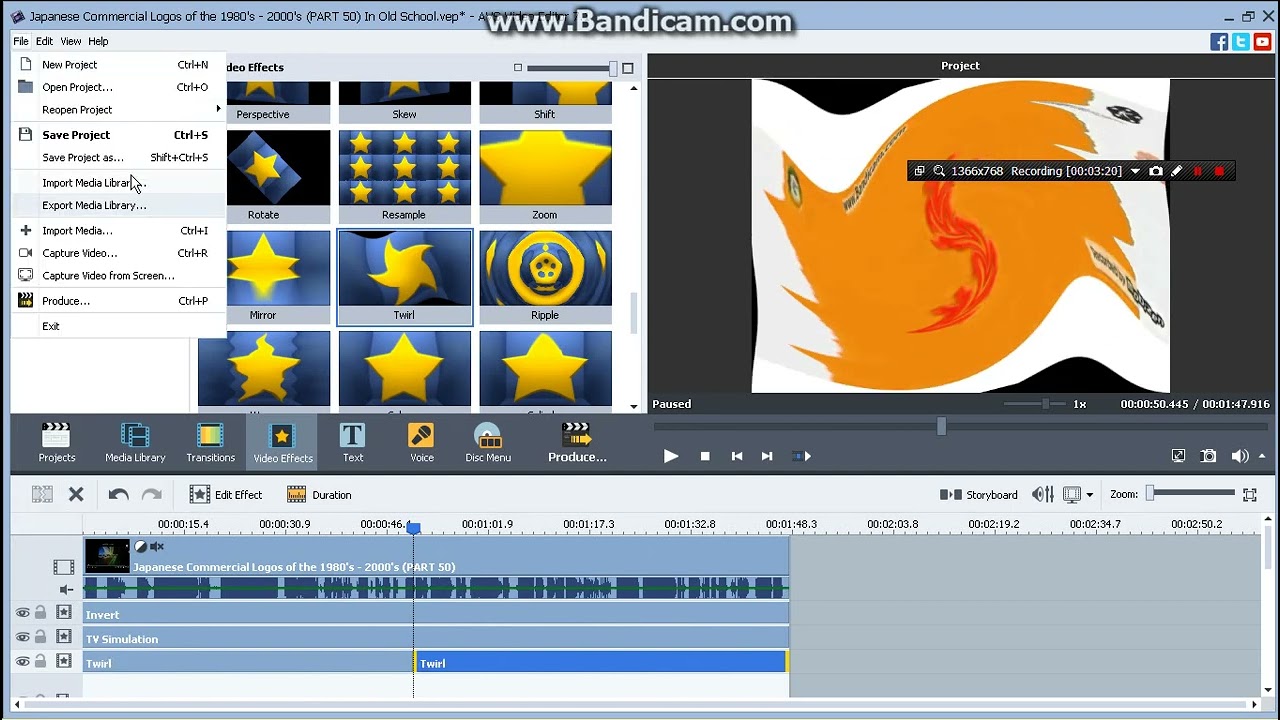Screen dimensions: 1280x720
Task: Open the Projects section
Action: click(x=56, y=443)
